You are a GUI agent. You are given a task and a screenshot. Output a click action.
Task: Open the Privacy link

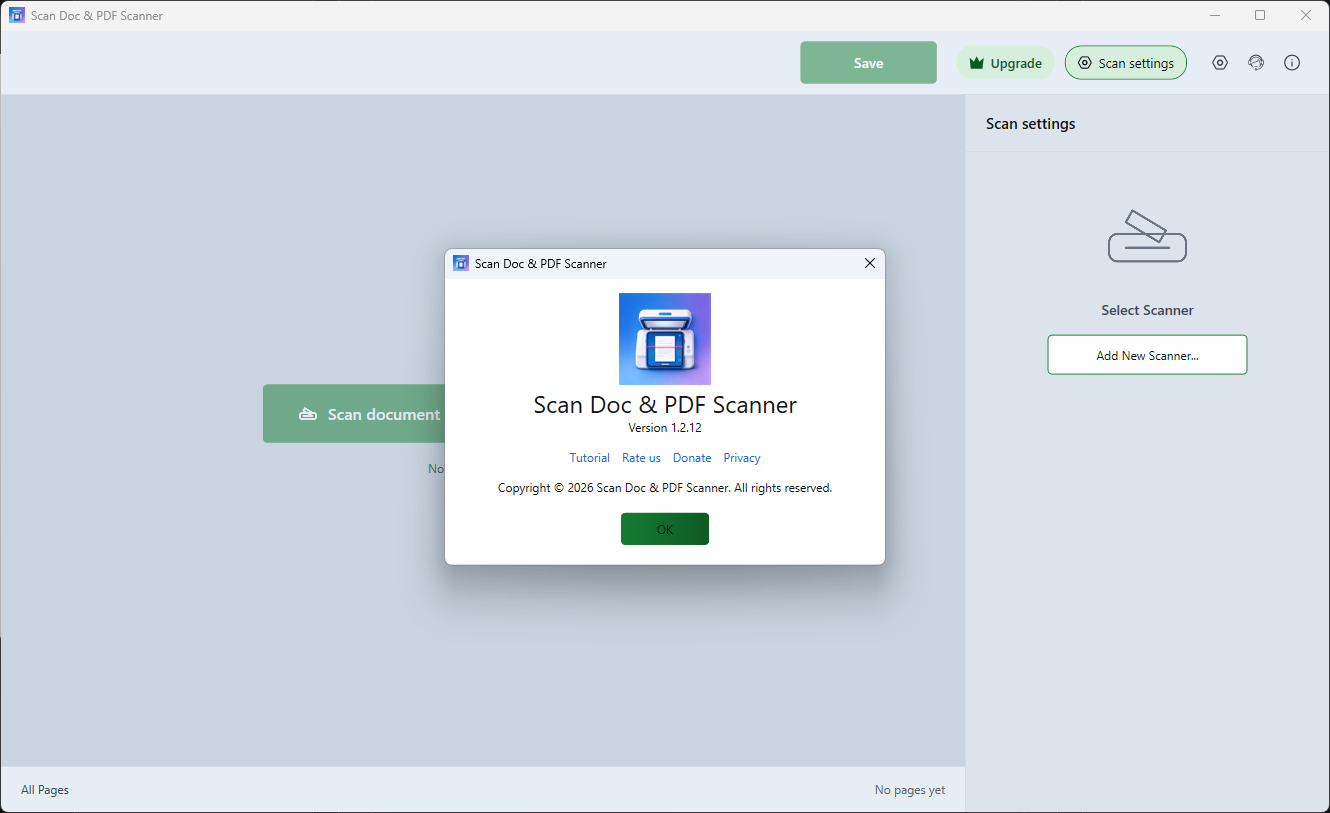pyautogui.click(x=742, y=458)
